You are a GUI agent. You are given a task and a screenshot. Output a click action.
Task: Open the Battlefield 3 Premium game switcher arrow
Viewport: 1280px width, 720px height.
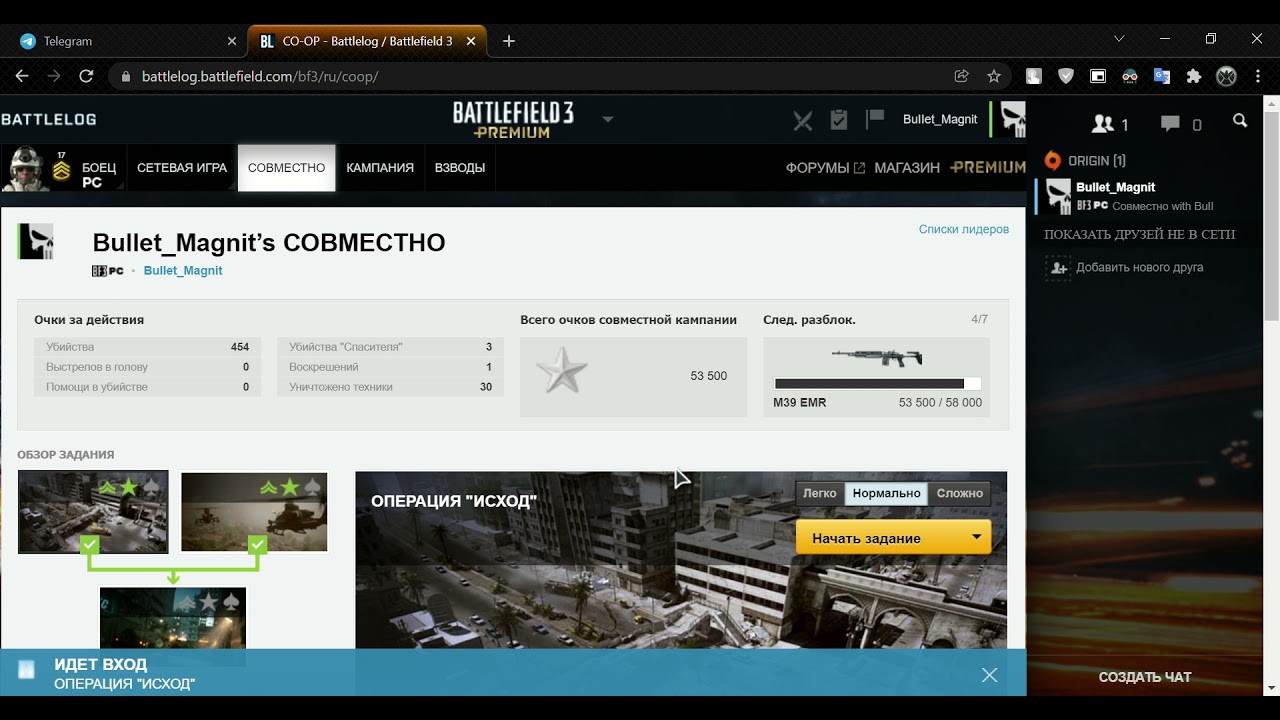point(607,119)
